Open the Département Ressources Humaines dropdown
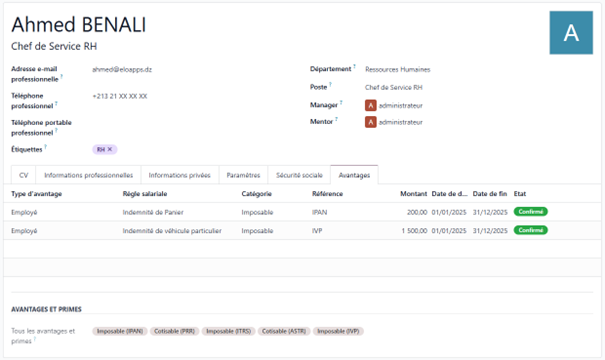 point(397,69)
